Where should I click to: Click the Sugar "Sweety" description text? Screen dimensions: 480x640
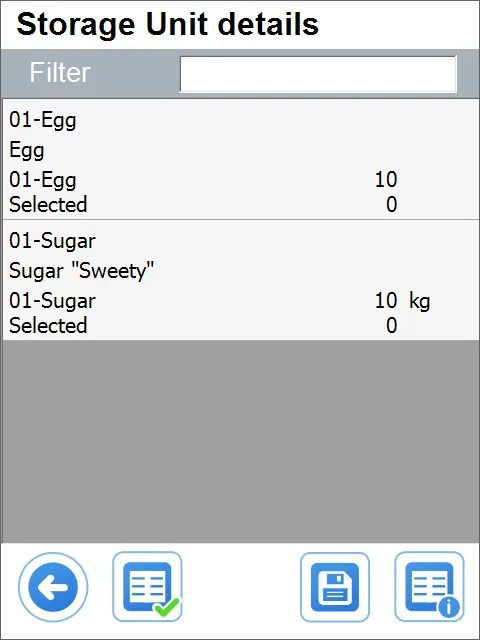click(x=81, y=271)
